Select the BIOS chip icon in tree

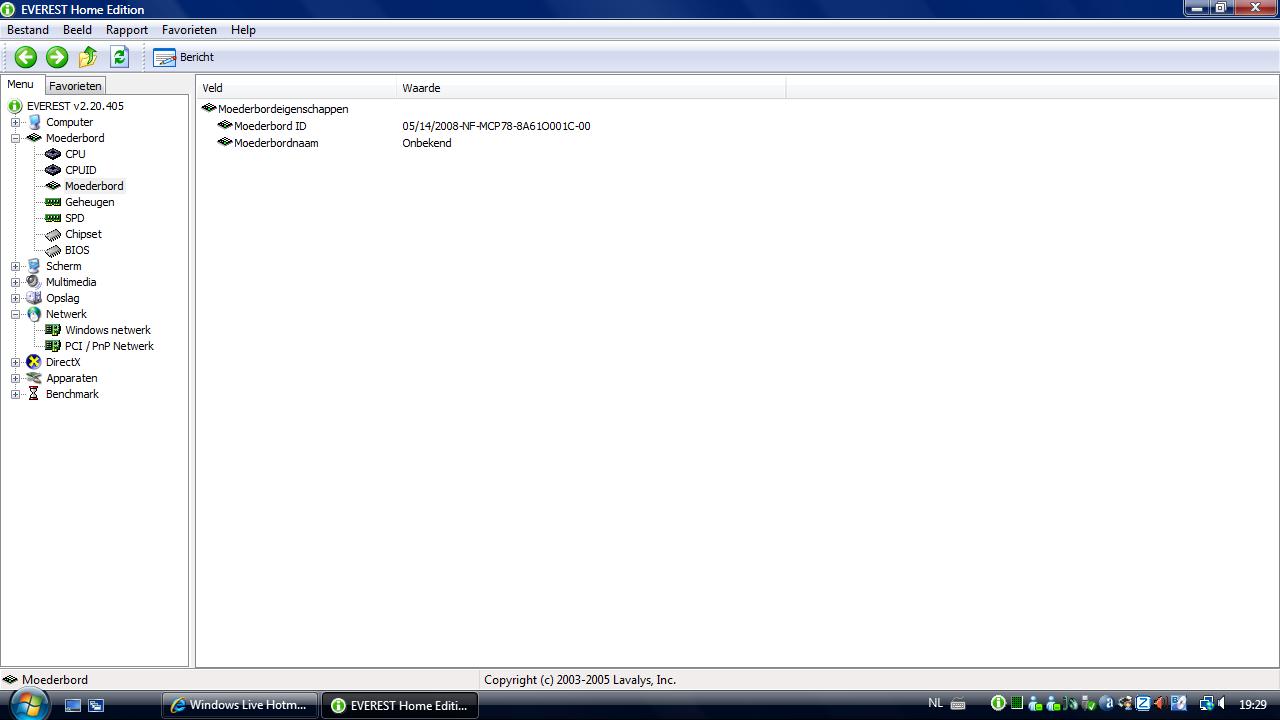(x=53, y=250)
